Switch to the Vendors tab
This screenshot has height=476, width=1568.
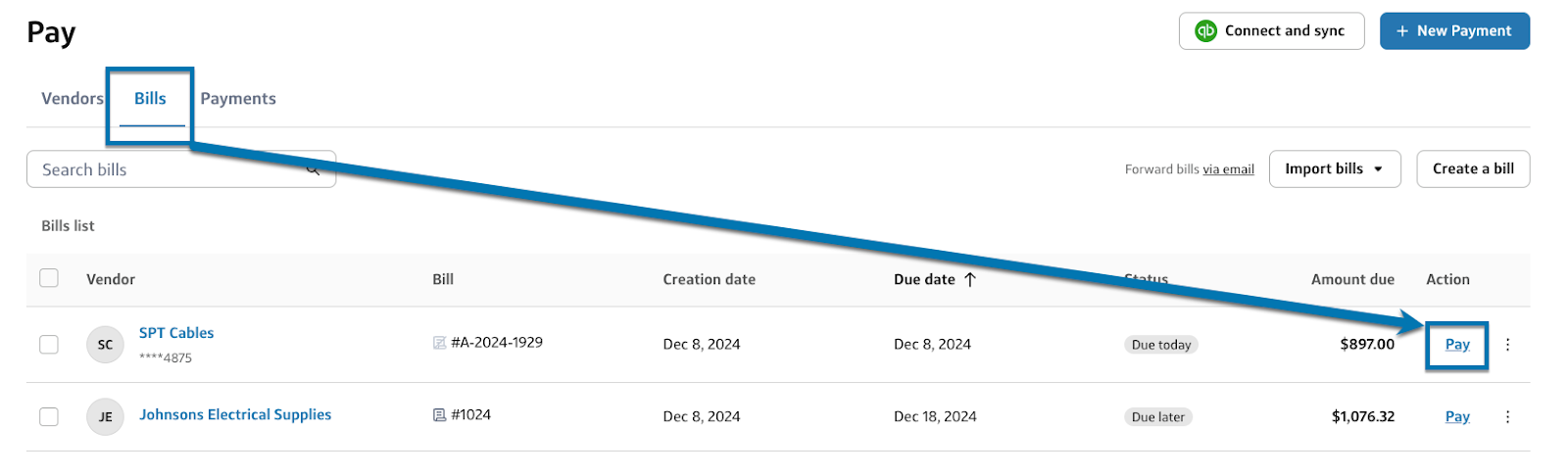(72, 99)
